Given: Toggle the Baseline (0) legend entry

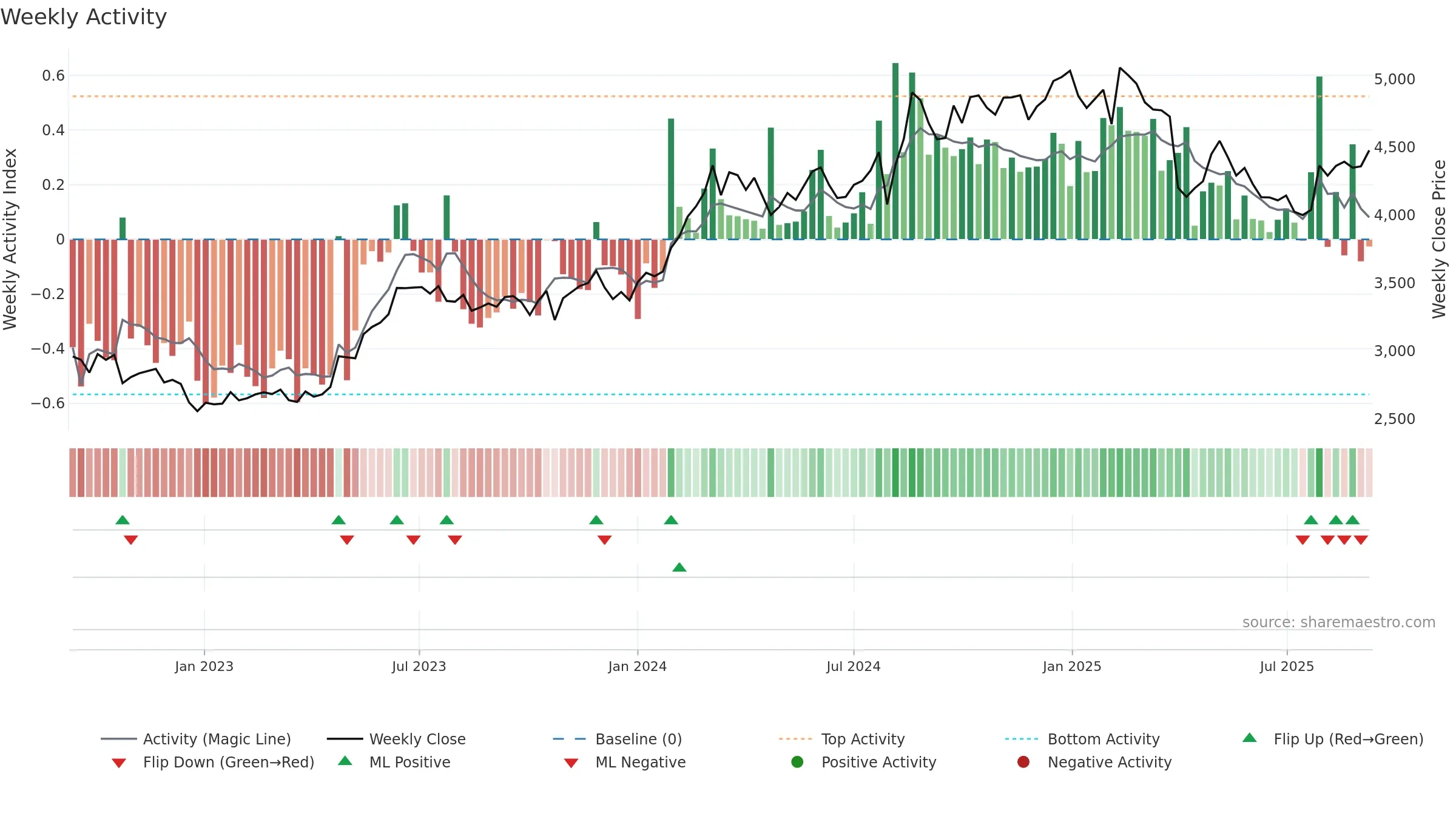Looking at the screenshot, I should (x=618, y=739).
